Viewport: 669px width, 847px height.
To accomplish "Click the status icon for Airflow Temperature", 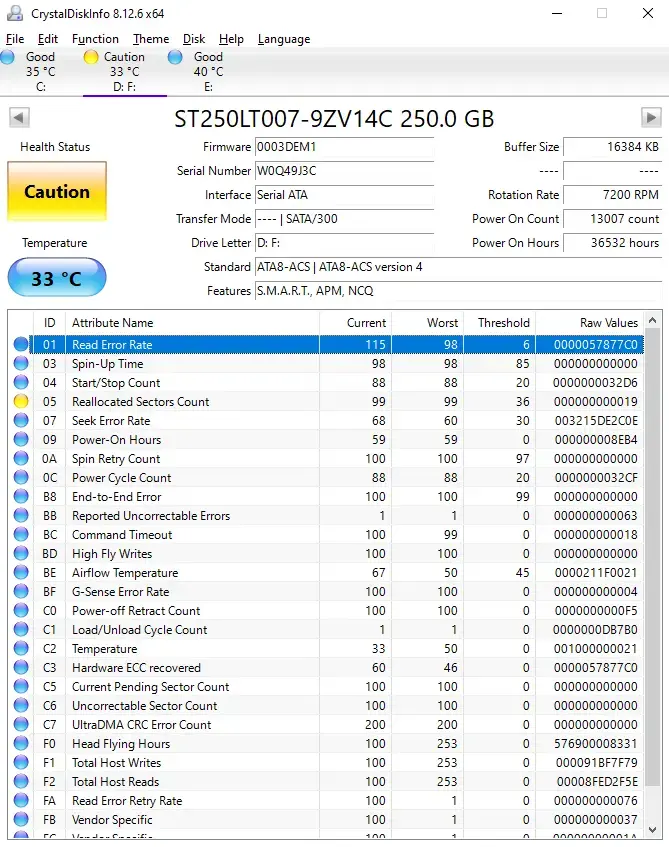I will click(x=21, y=572).
